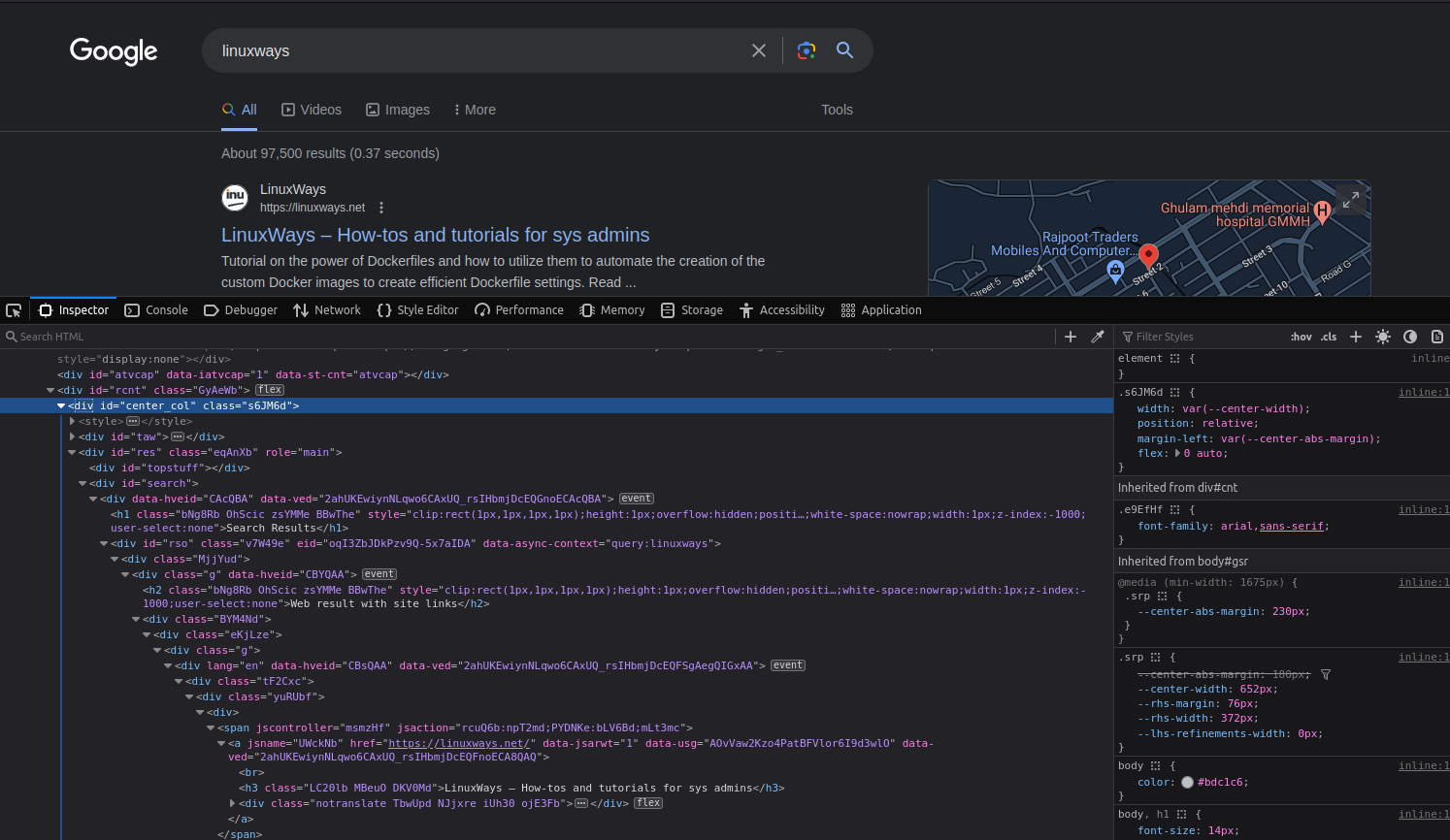Click the pick element from page icon
Image resolution: width=1450 pixels, height=840 pixels.
coord(14,310)
